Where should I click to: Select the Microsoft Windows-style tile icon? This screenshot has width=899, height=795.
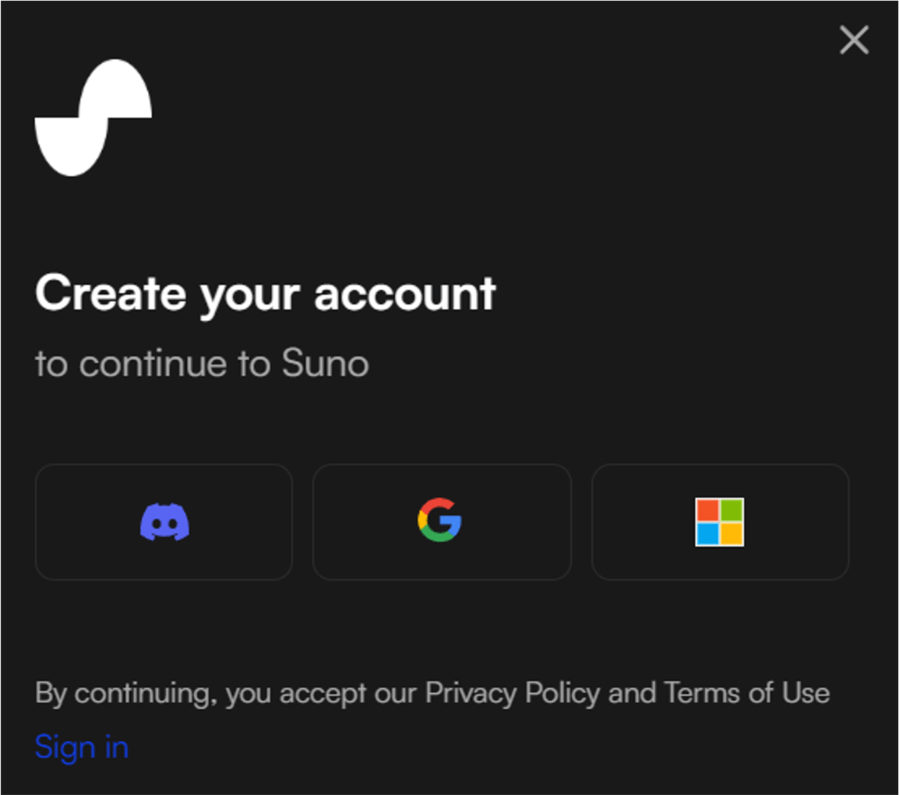(x=720, y=522)
